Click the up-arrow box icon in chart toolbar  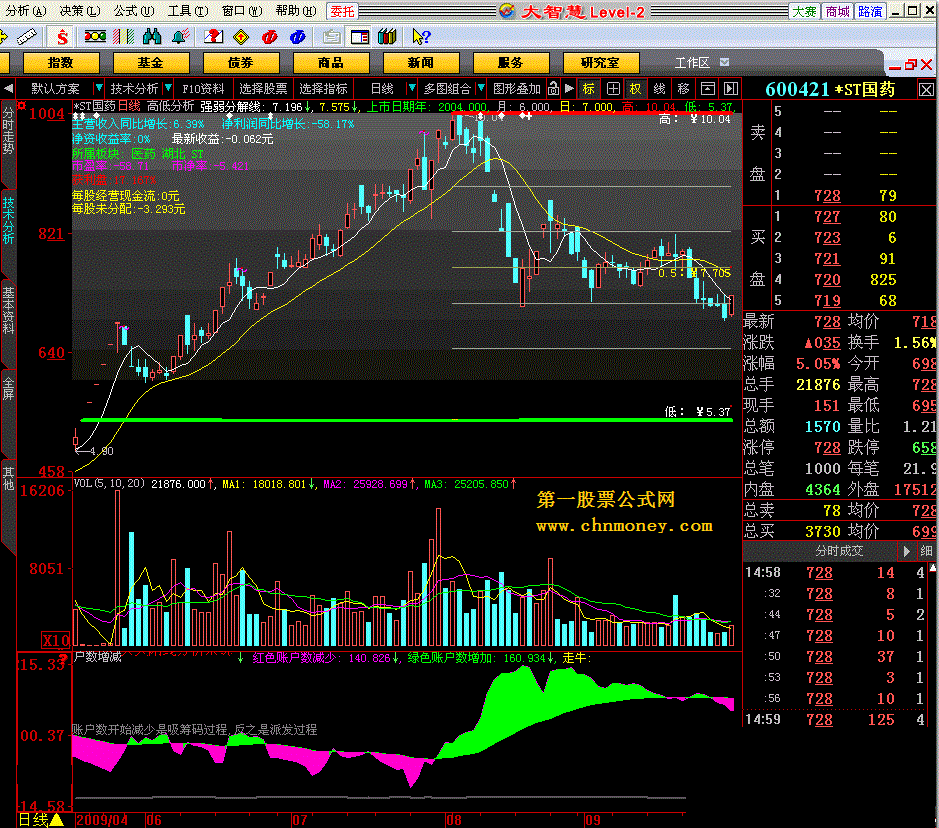(708, 89)
